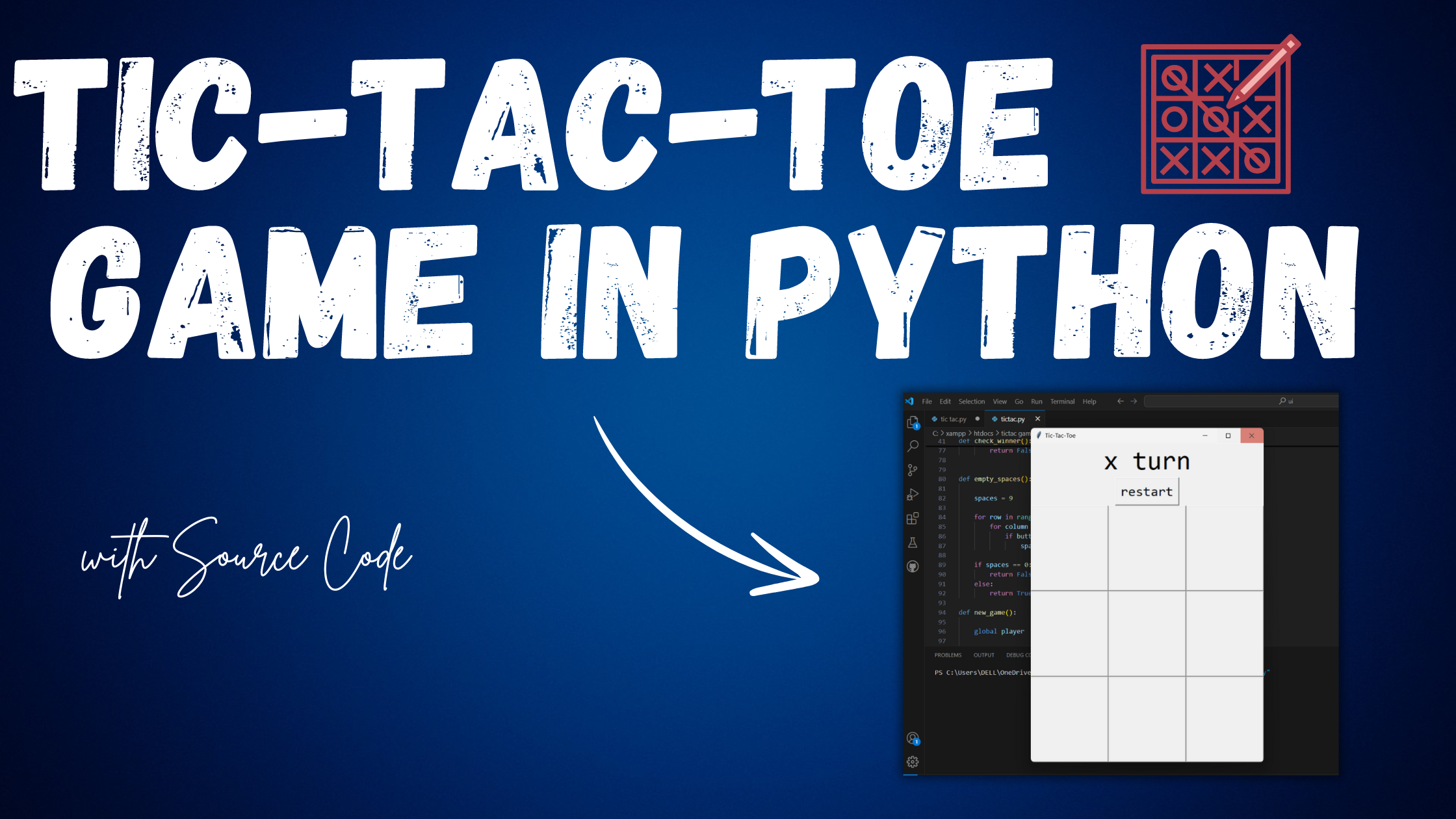
Task: Minimize the Tic-Tac-Toe window
Action: (x=1205, y=435)
